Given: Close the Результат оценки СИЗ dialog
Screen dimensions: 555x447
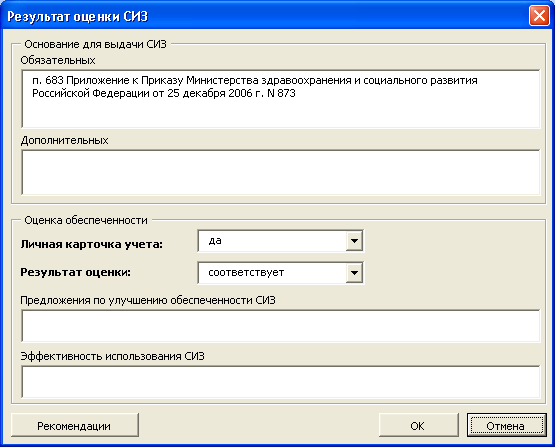Looking at the screenshot, I should pyautogui.click(x=539, y=16).
